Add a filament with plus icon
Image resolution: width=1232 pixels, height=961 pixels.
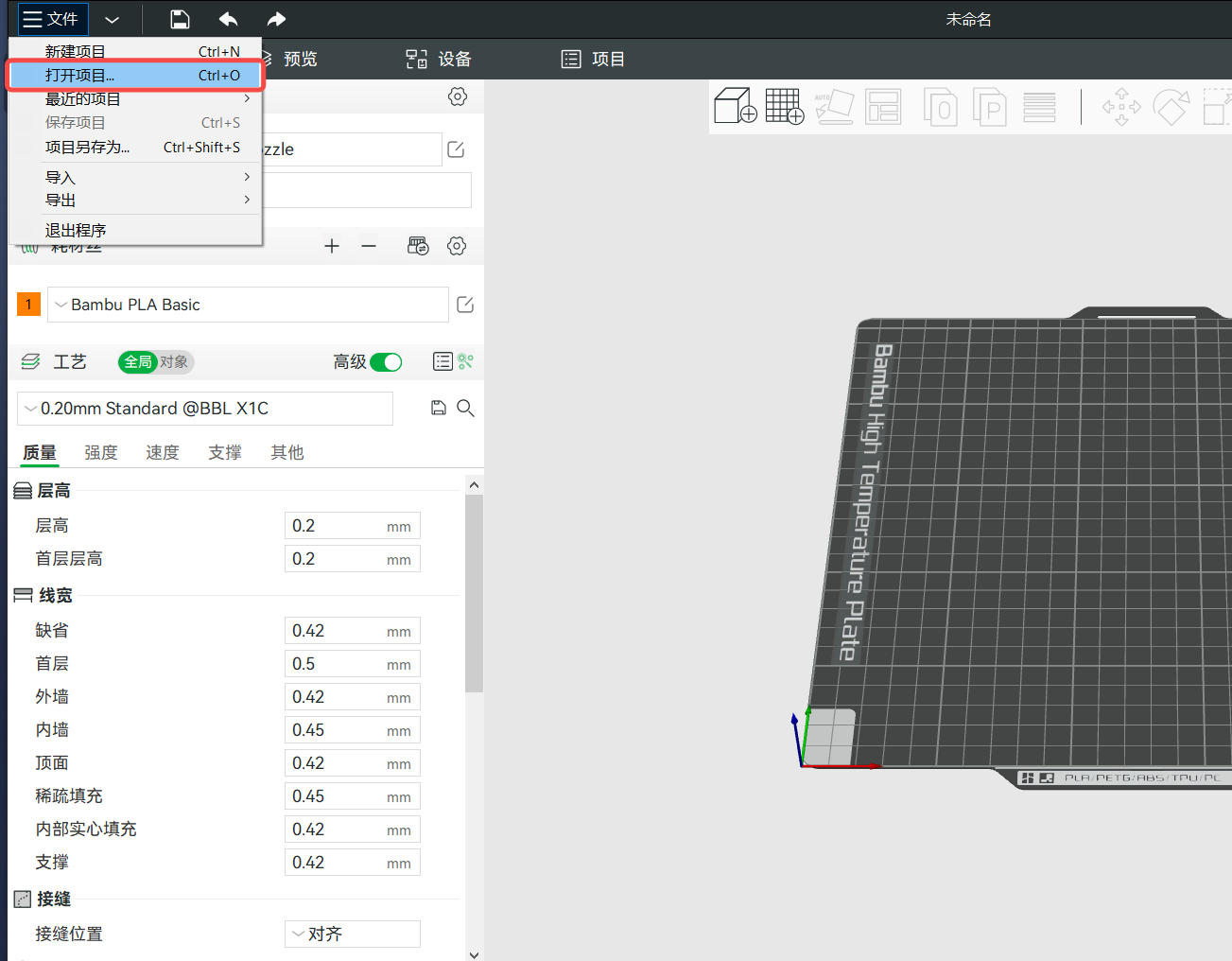point(332,246)
